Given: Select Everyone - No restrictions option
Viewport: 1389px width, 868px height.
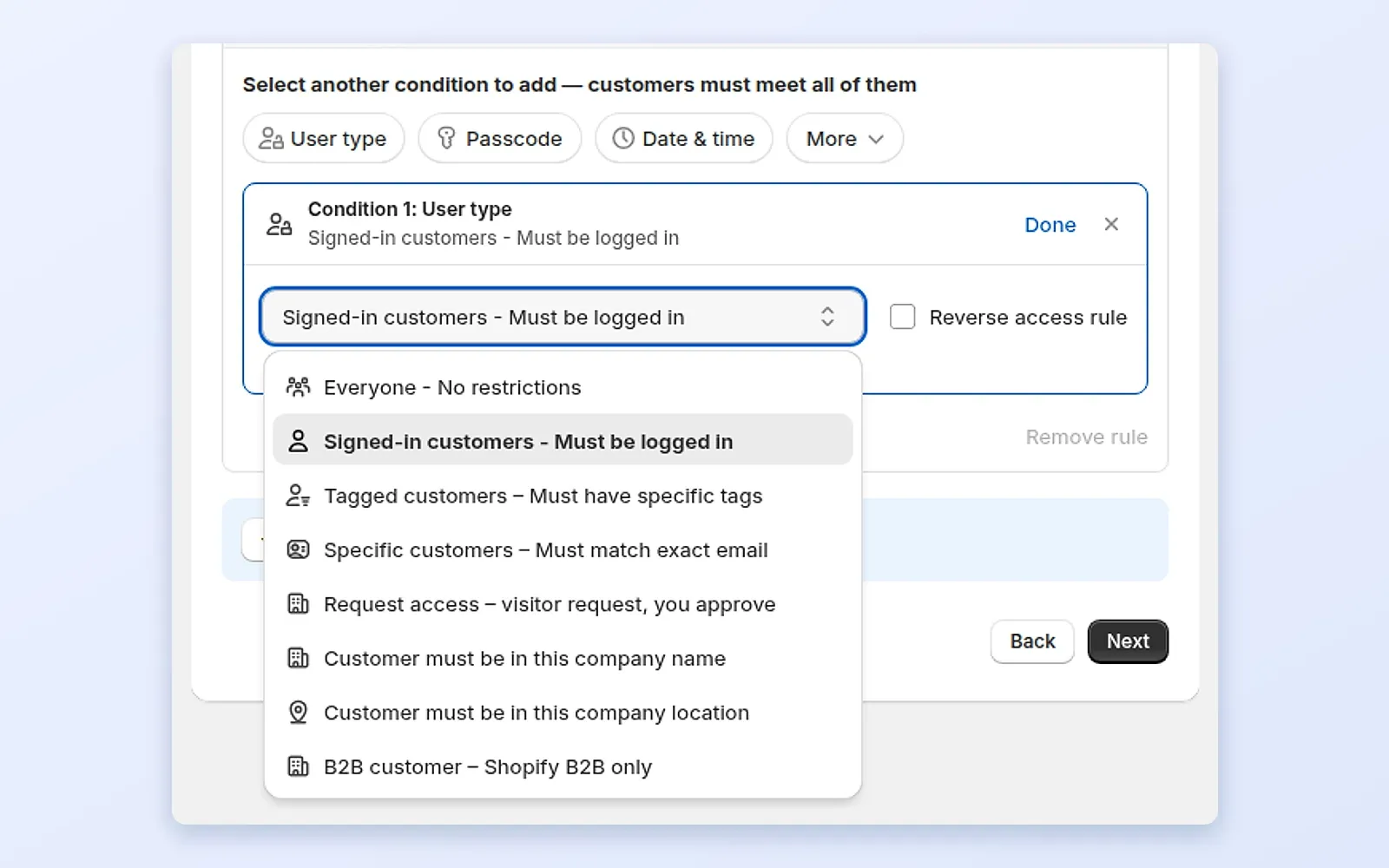Looking at the screenshot, I should [563, 387].
